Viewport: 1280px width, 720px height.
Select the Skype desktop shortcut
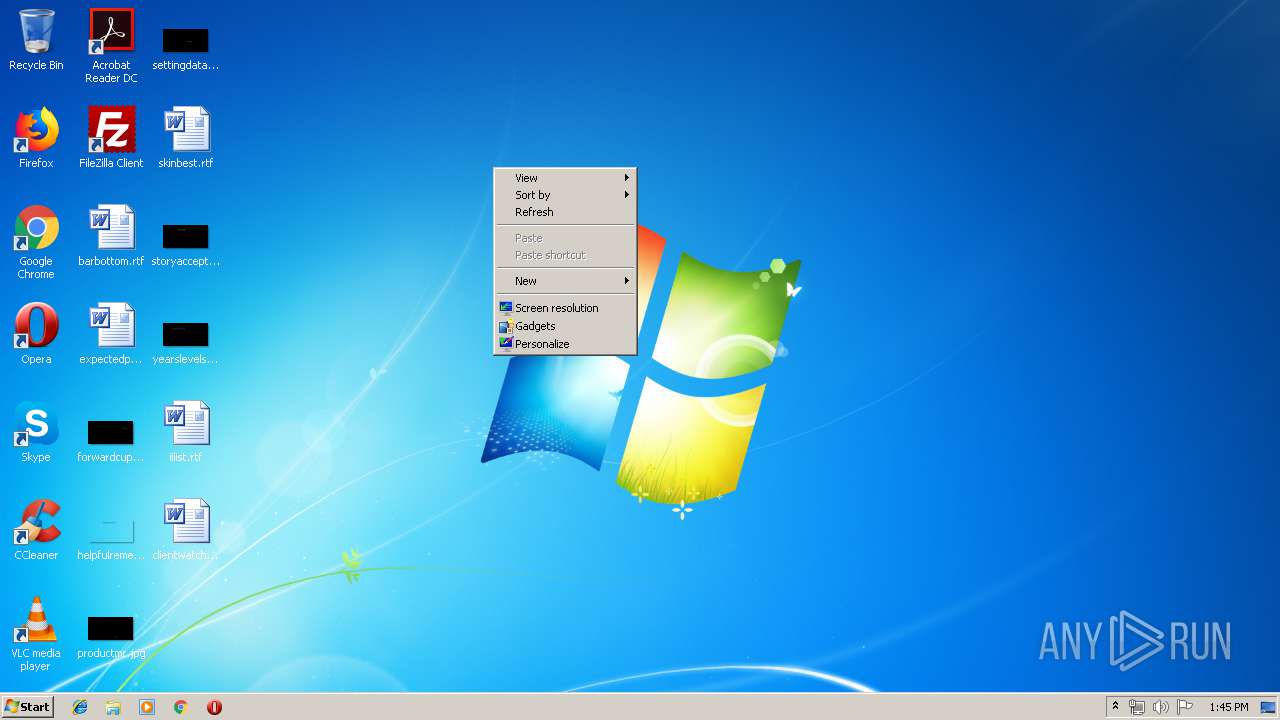point(36,432)
